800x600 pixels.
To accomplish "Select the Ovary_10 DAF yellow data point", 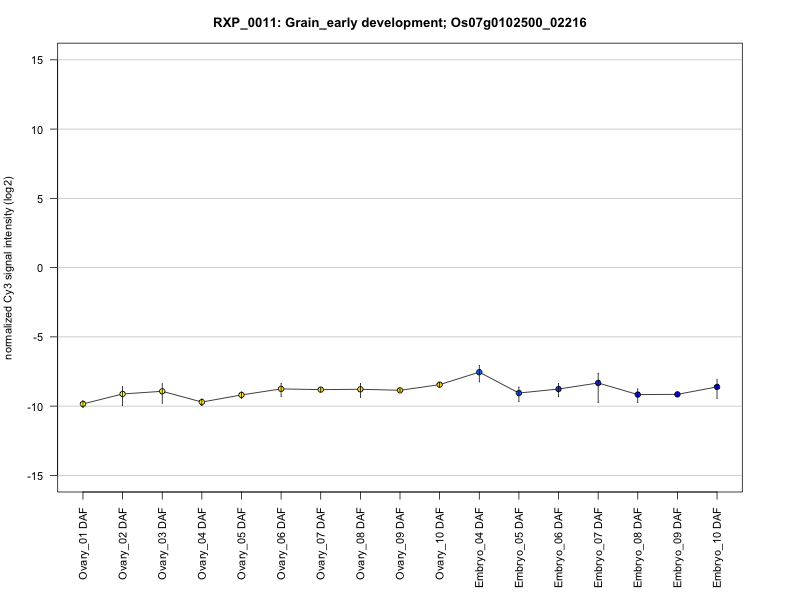I will coord(439,384).
